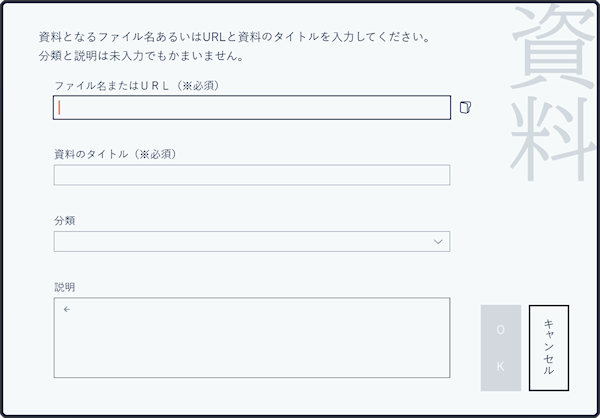Click the 説明 label above text area
The width and height of the screenshot is (600, 418).
pyautogui.click(x=64, y=287)
